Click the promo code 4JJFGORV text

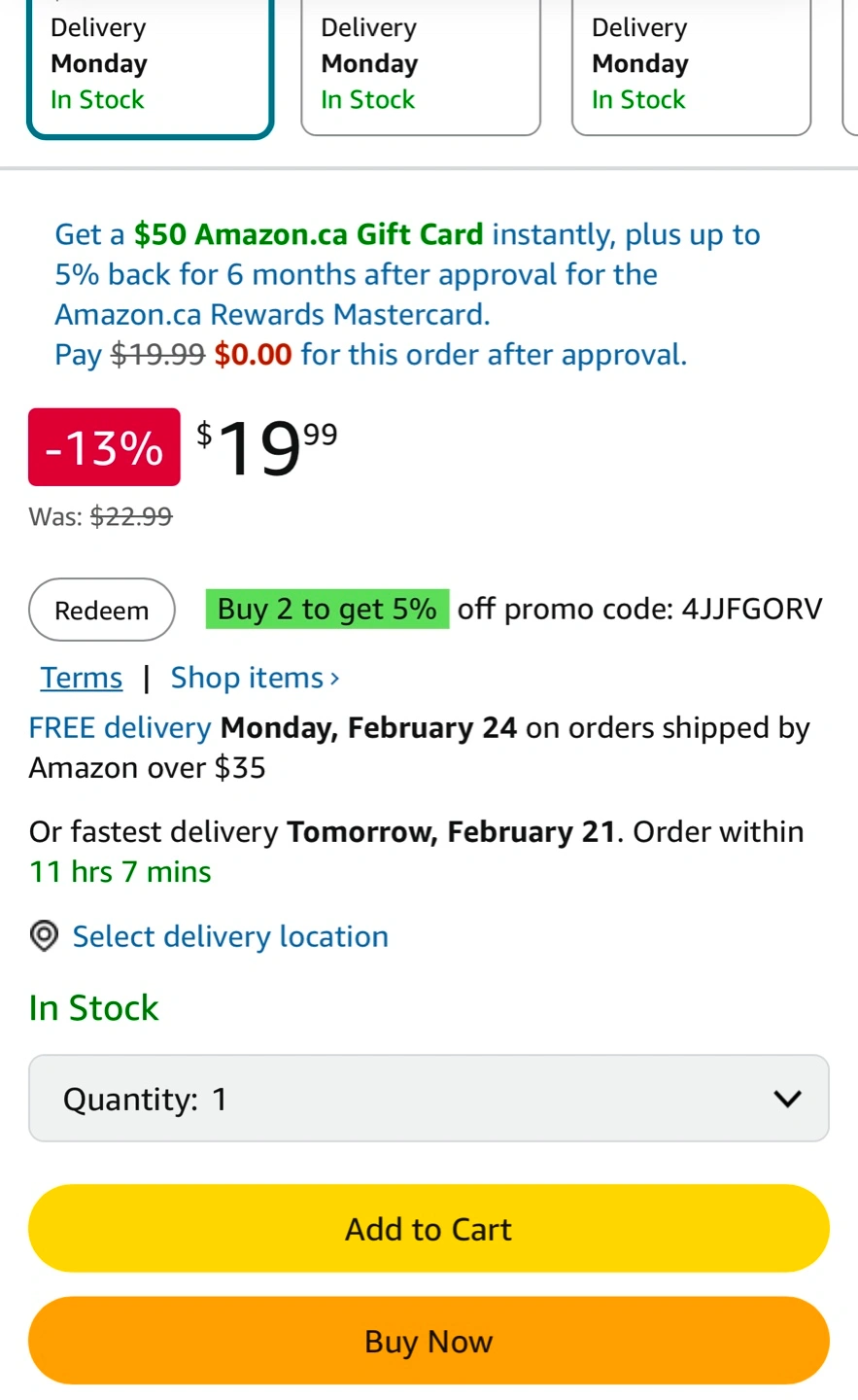(x=751, y=610)
